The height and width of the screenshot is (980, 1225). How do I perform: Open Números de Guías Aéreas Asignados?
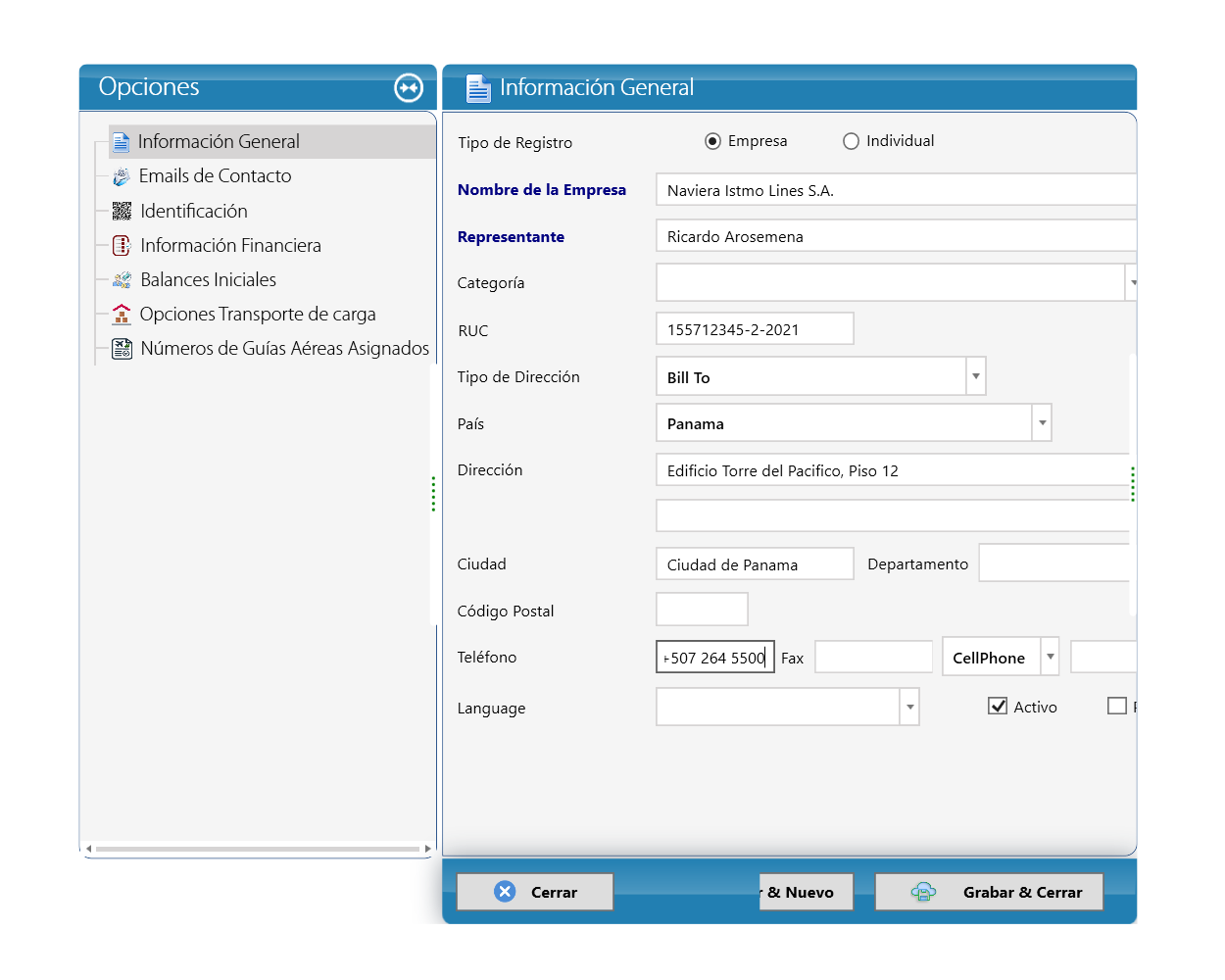click(x=285, y=348)
